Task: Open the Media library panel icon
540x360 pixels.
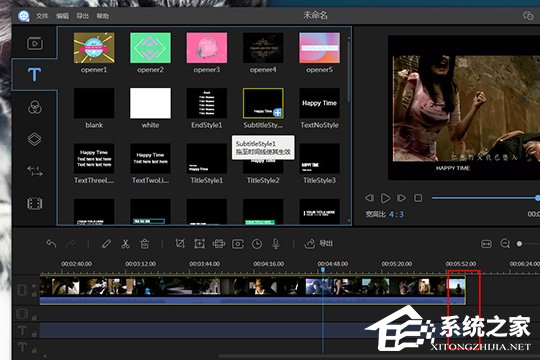Action: (x=35, y=43)
